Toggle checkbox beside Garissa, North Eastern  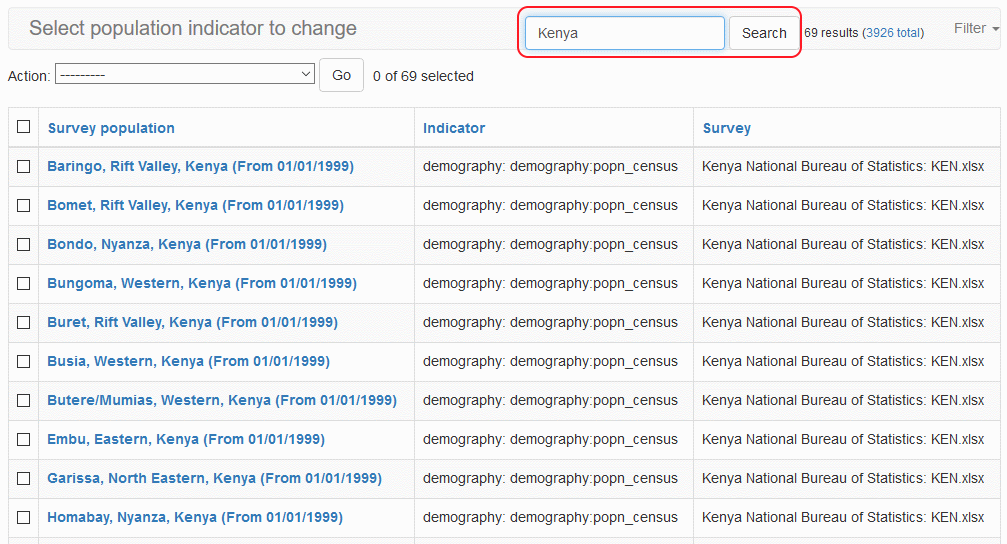coord(23,479)
